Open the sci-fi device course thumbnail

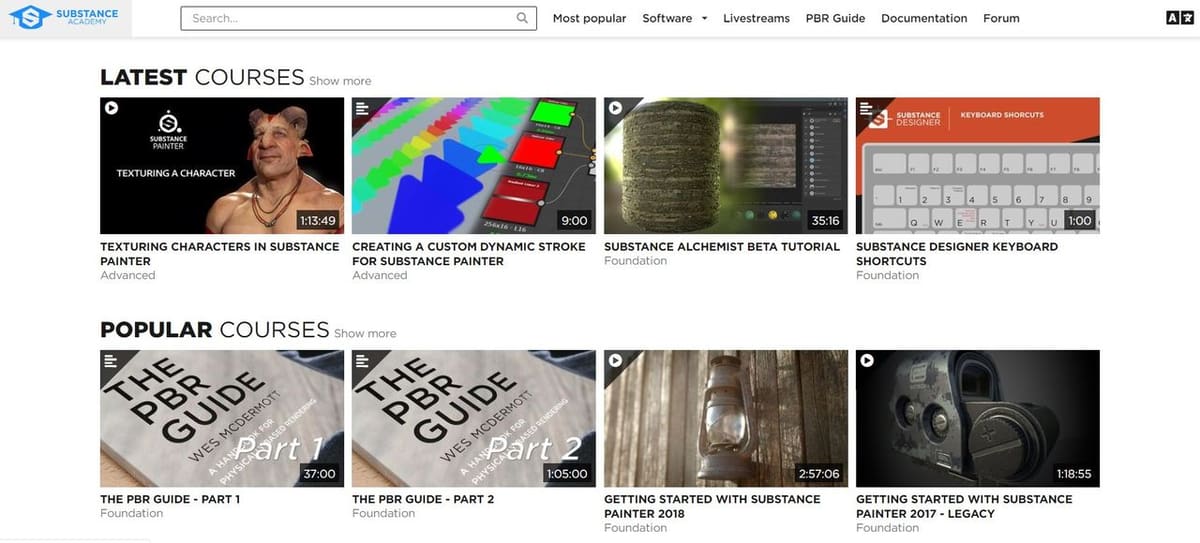click(x=978, y=418)
